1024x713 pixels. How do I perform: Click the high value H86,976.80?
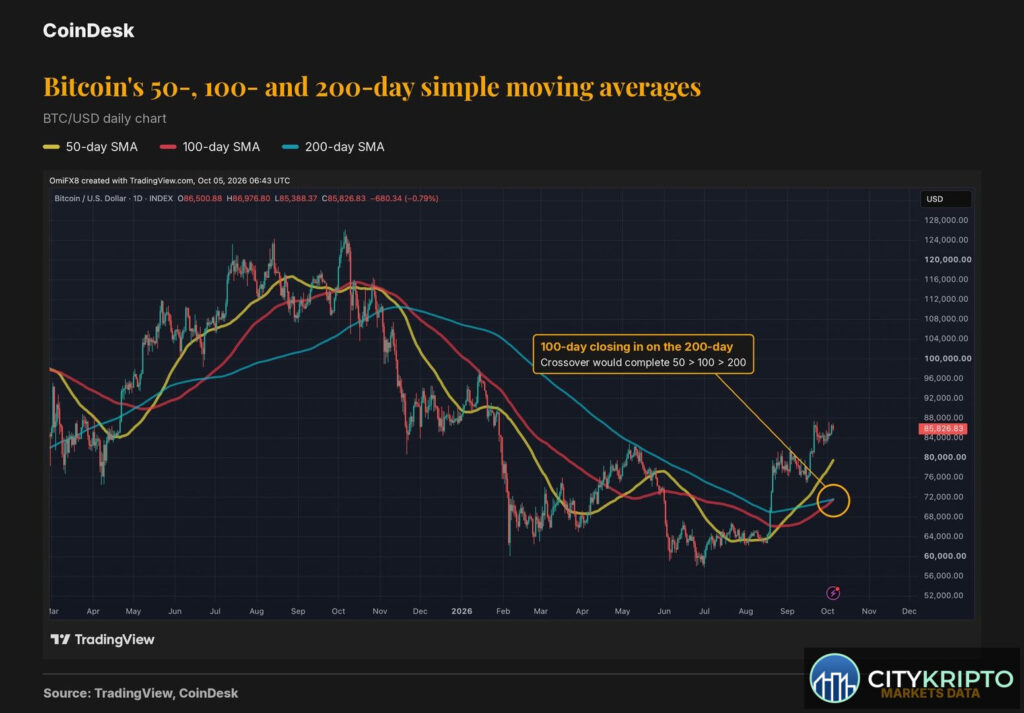pyautogui.click(x=248, y=198)
